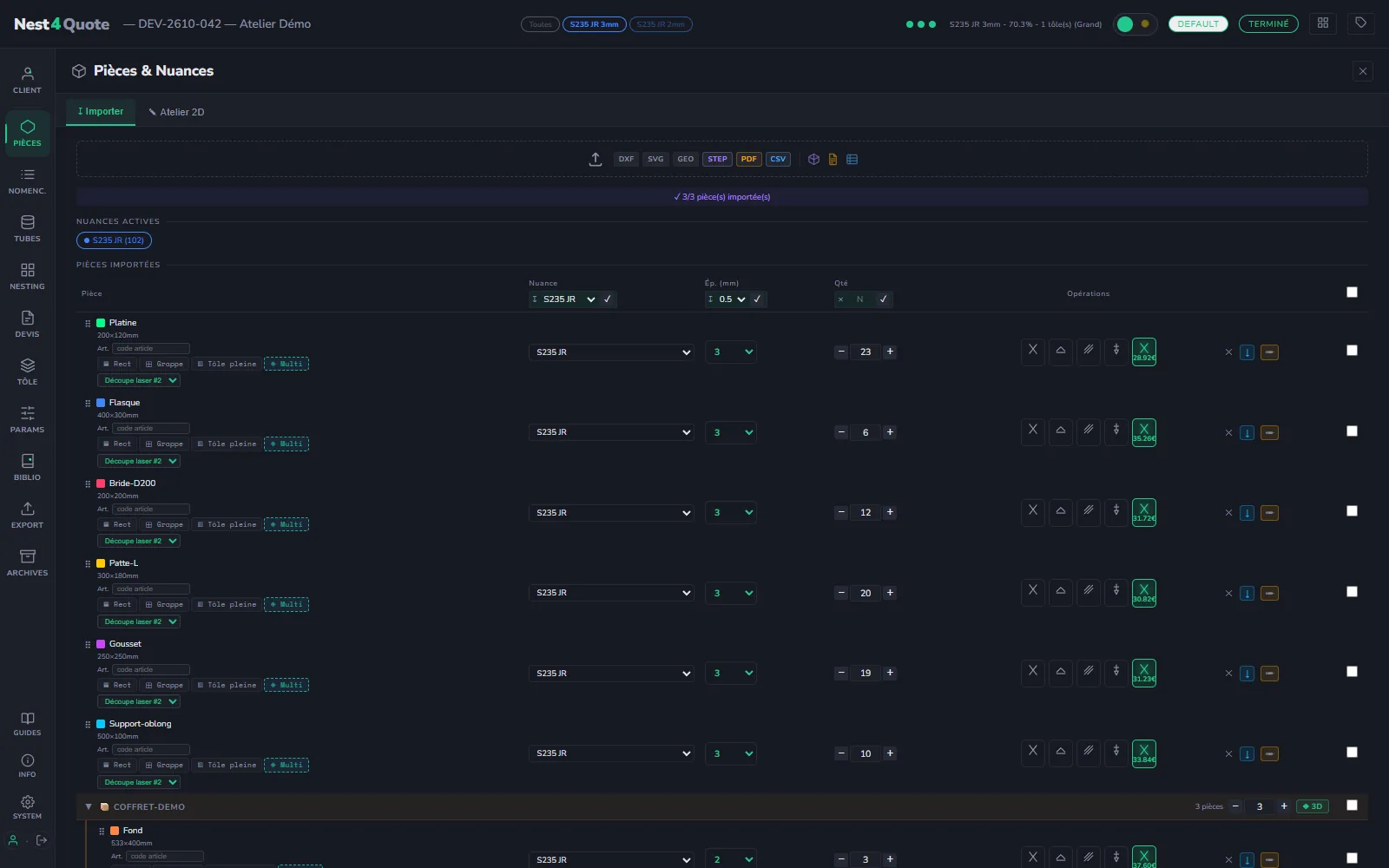Open the Guides book icon

coord(27,724)
